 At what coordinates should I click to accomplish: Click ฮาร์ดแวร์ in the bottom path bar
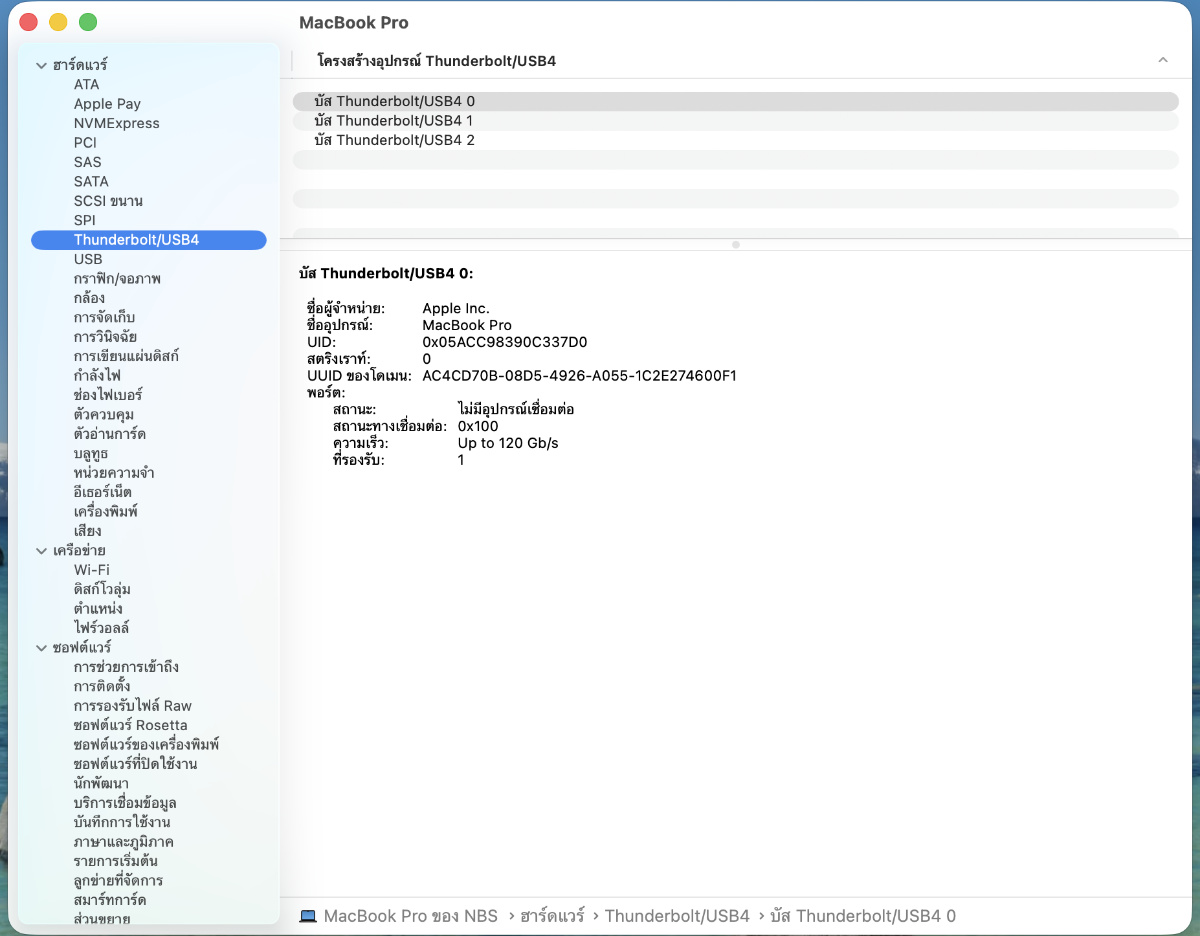[554, 916]
